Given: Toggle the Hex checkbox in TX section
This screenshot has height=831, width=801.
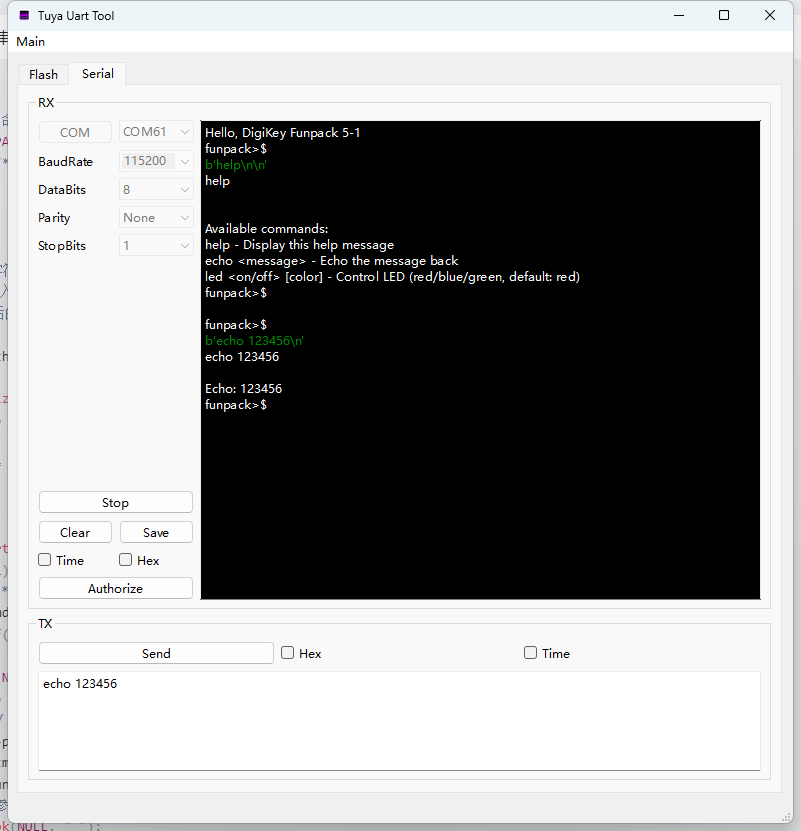Looking at the screenshot, I should 288,653.
